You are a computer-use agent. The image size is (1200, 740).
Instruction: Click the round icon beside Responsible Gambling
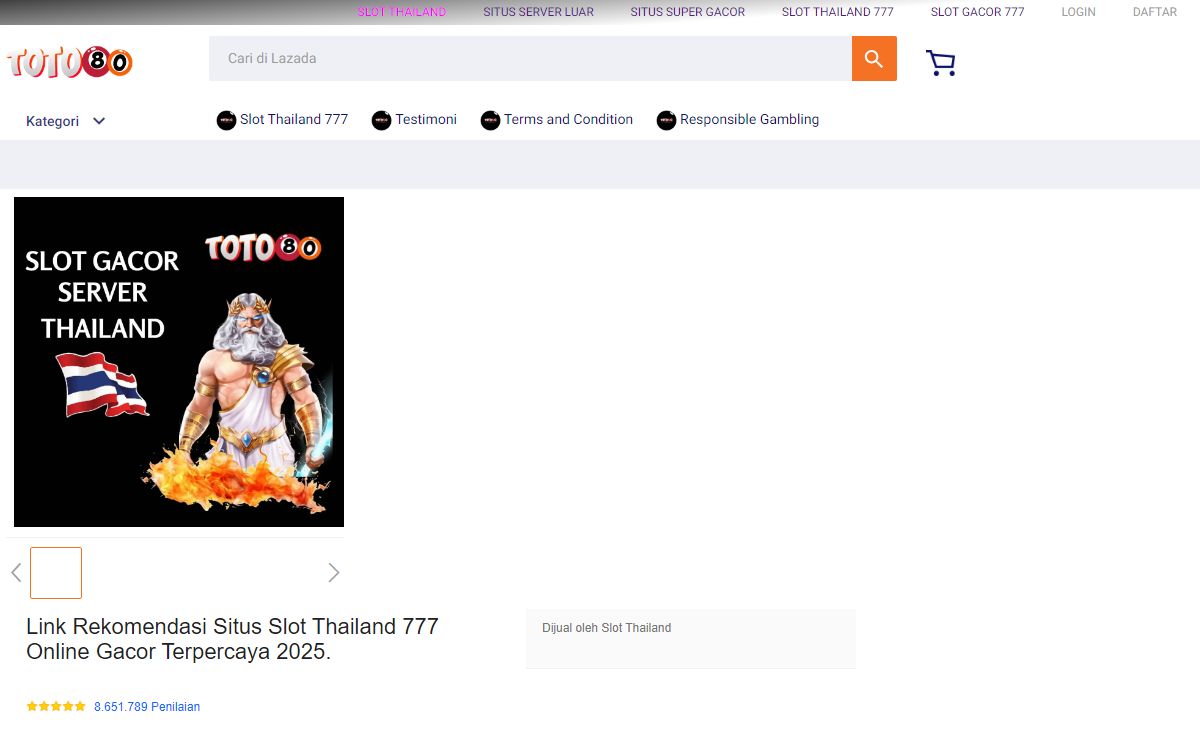666,120
